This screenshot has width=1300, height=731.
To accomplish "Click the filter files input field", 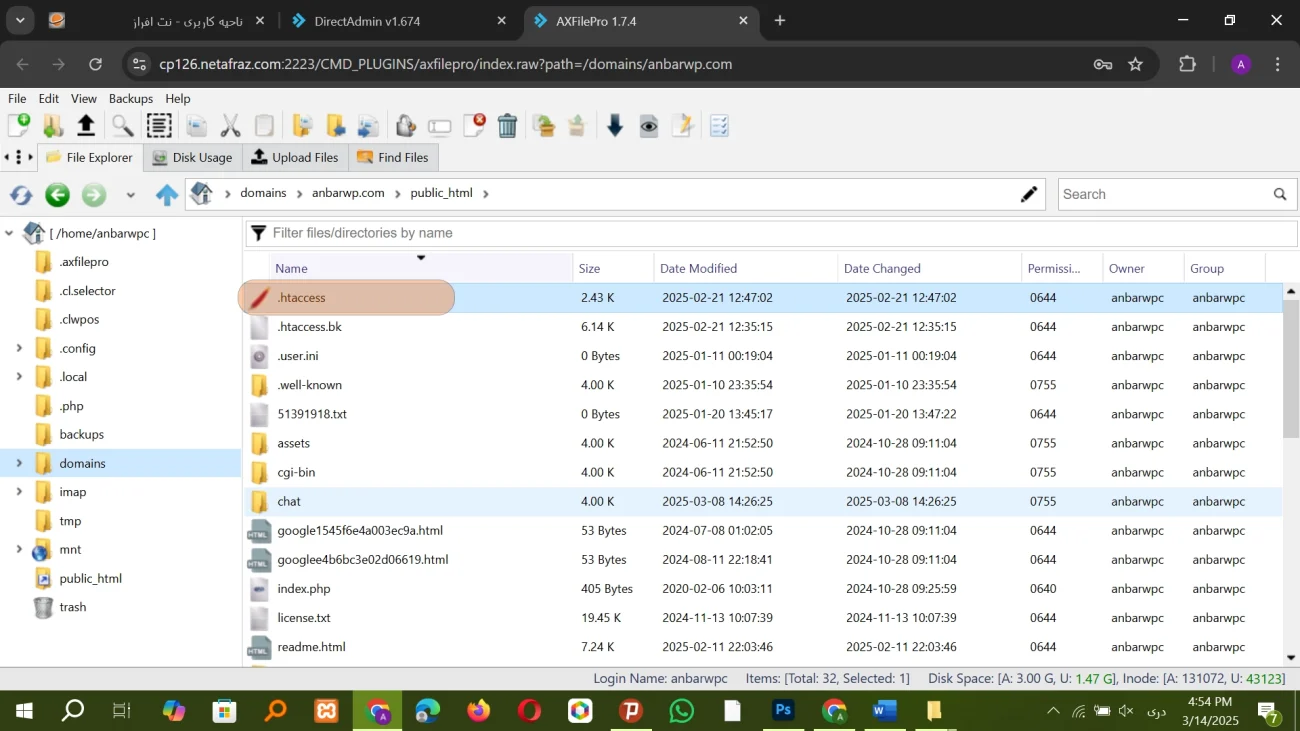I will (500, 233).
